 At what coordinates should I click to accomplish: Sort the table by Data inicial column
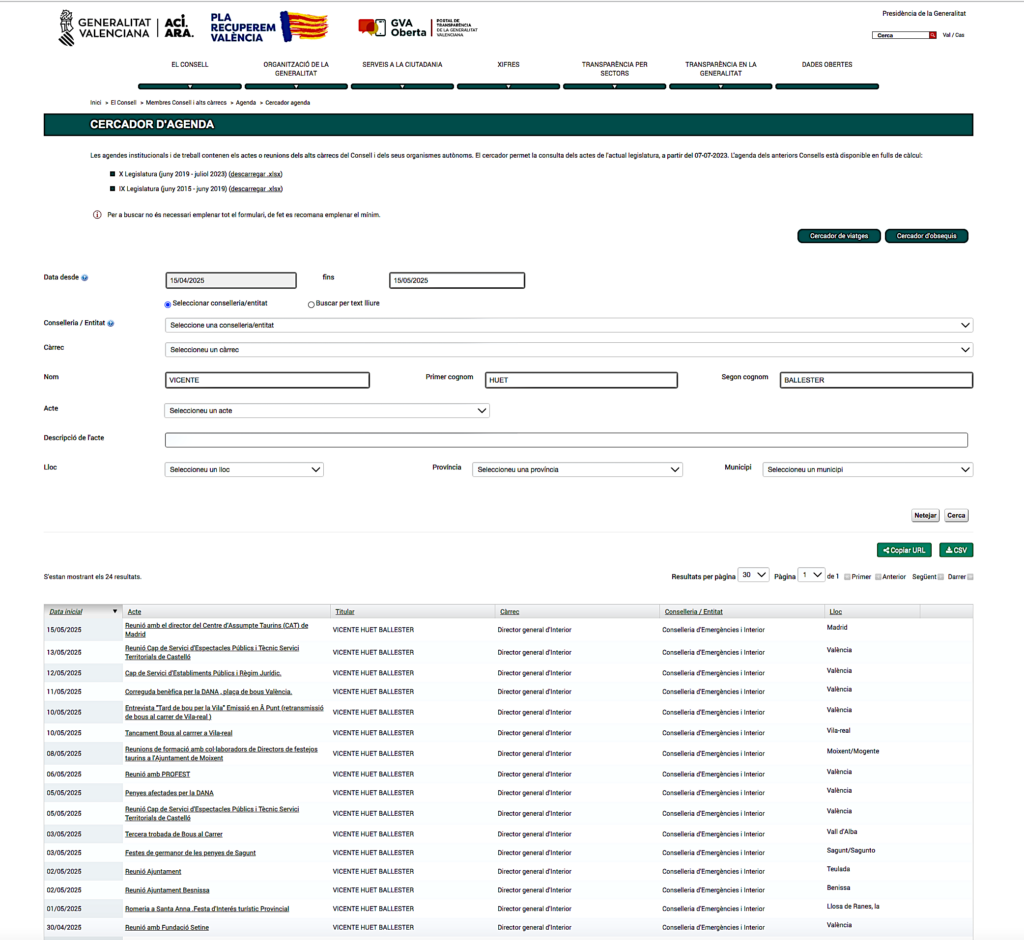coord(66,611)
